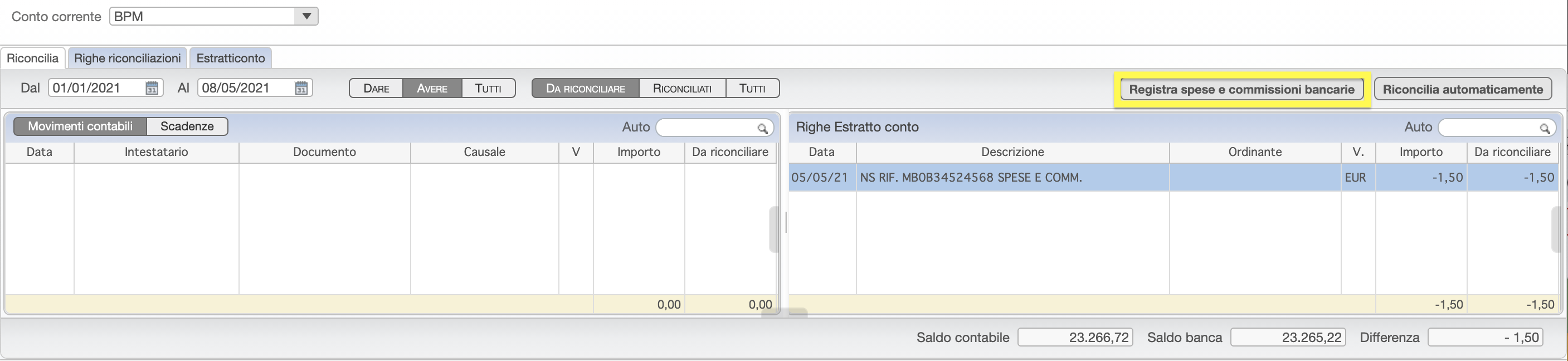This screenshot has height=361, width=1568.
Task: Click Saldo contabile field 23.266,72
Action: 1075,337
